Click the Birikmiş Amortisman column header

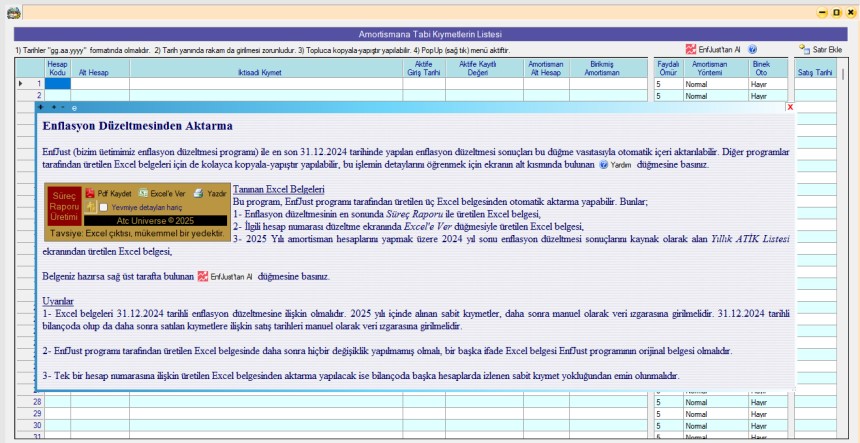point(602,68)
